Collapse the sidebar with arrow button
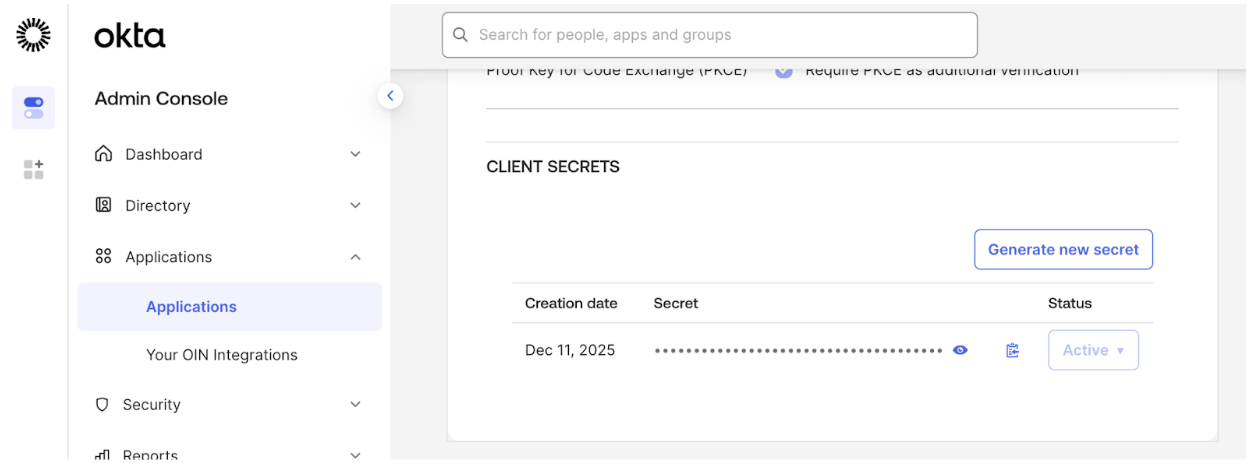The width and height of the screenshot is (1248, 463). pyautogui.click(x=390, y=96)
